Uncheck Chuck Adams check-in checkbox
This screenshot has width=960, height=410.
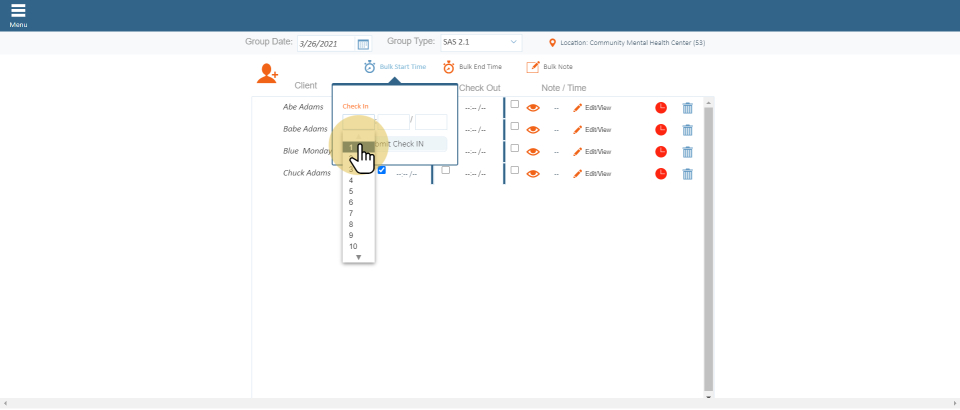(382, 170)
